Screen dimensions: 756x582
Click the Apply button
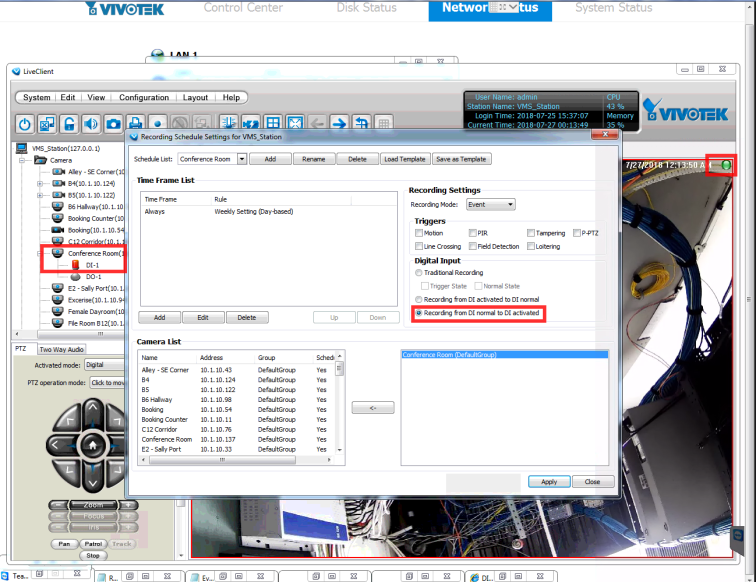click(x=549, y=481)
